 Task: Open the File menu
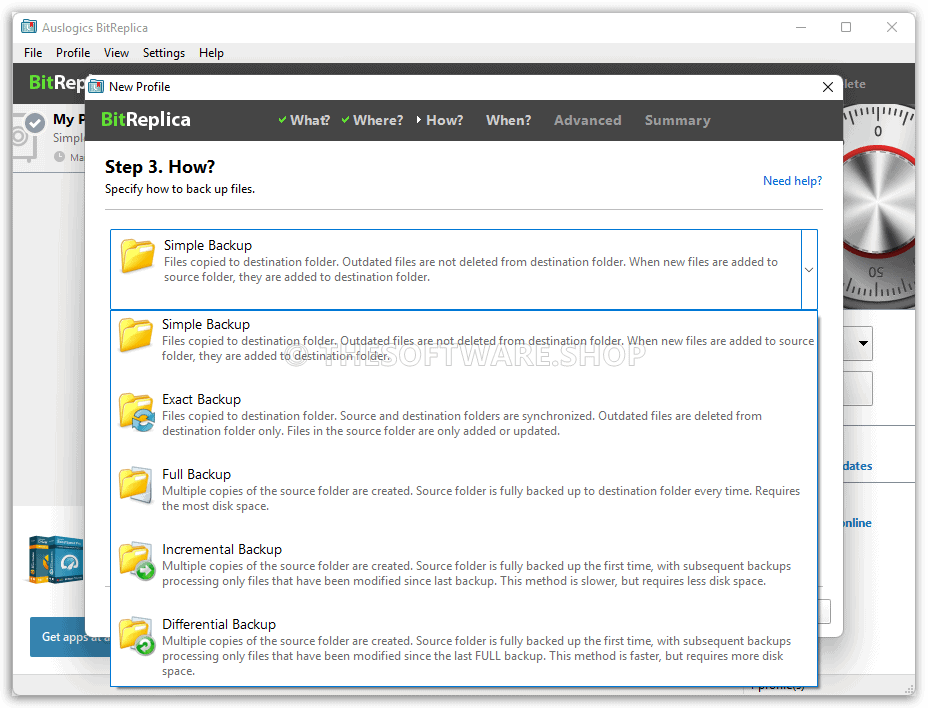[33, 53]
